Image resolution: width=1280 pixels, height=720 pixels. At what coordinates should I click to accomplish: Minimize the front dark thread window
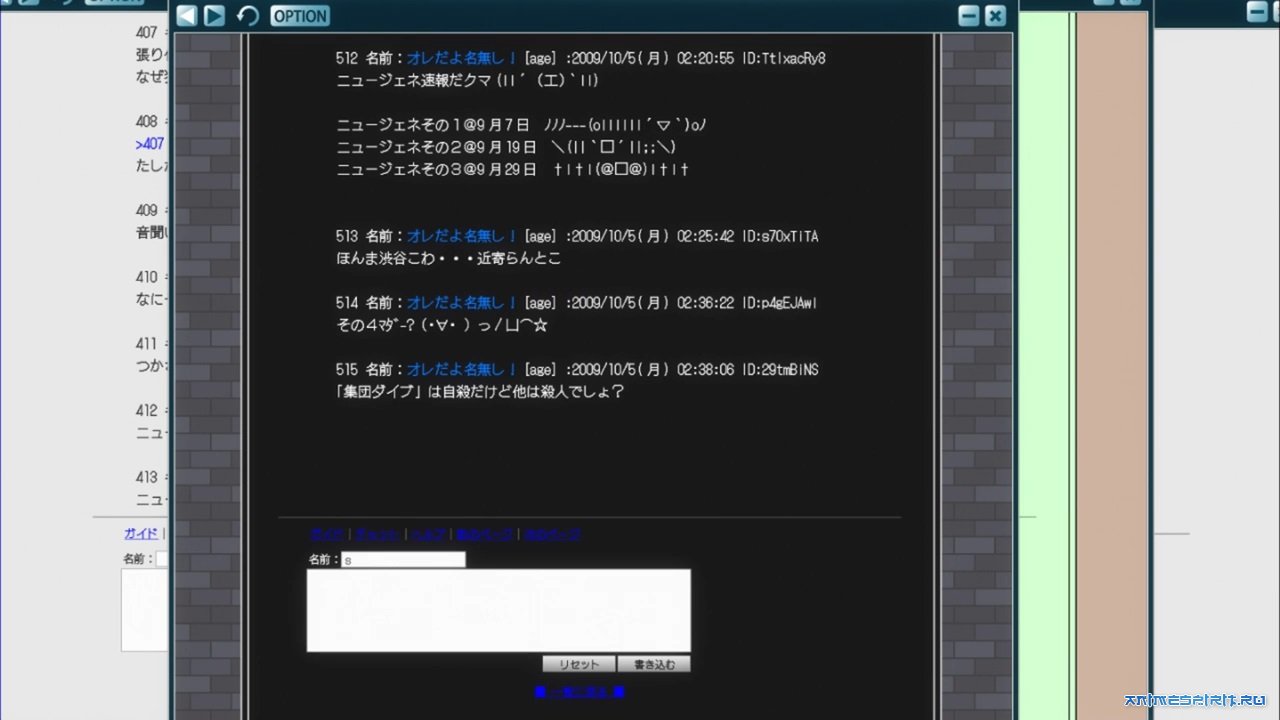point(968,15)
